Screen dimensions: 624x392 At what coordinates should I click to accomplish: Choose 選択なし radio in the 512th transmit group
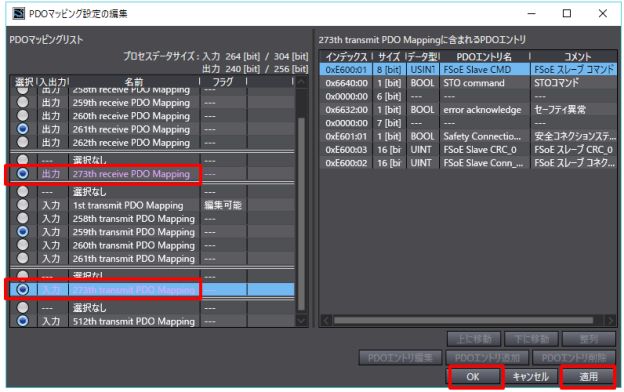point(23,307)
